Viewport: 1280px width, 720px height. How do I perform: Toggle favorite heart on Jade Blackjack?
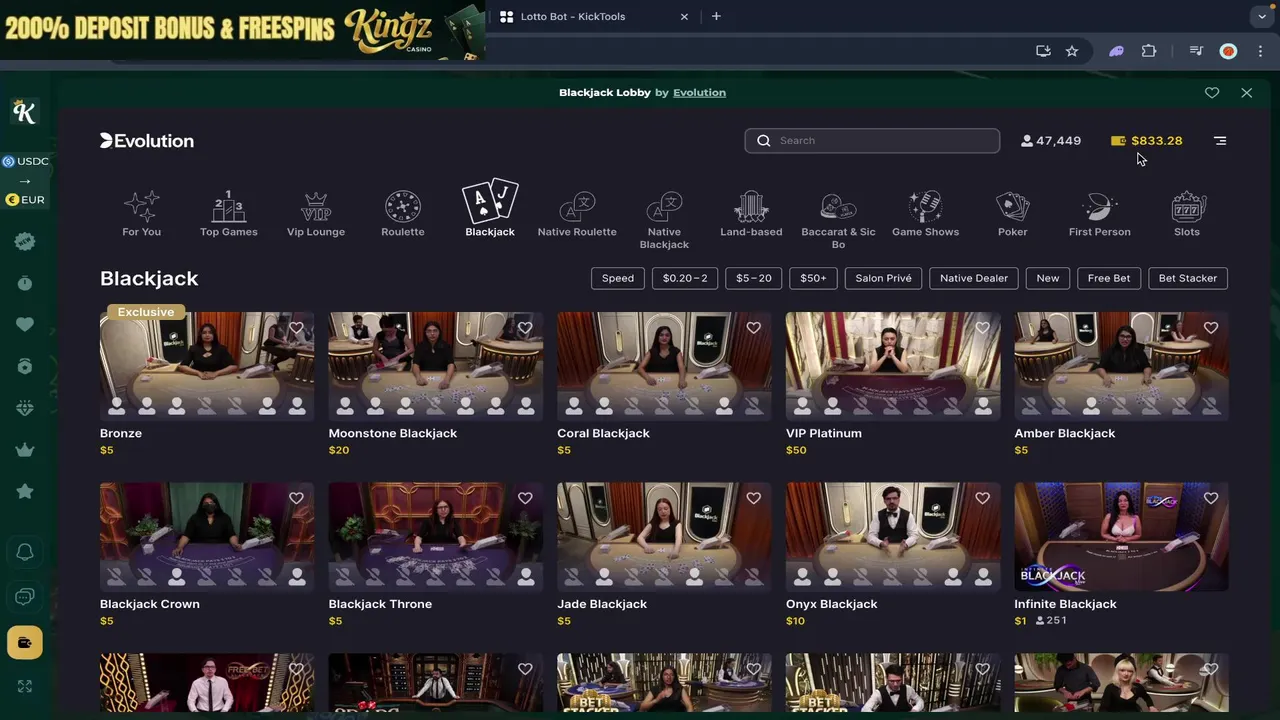[x=754, y=498]
